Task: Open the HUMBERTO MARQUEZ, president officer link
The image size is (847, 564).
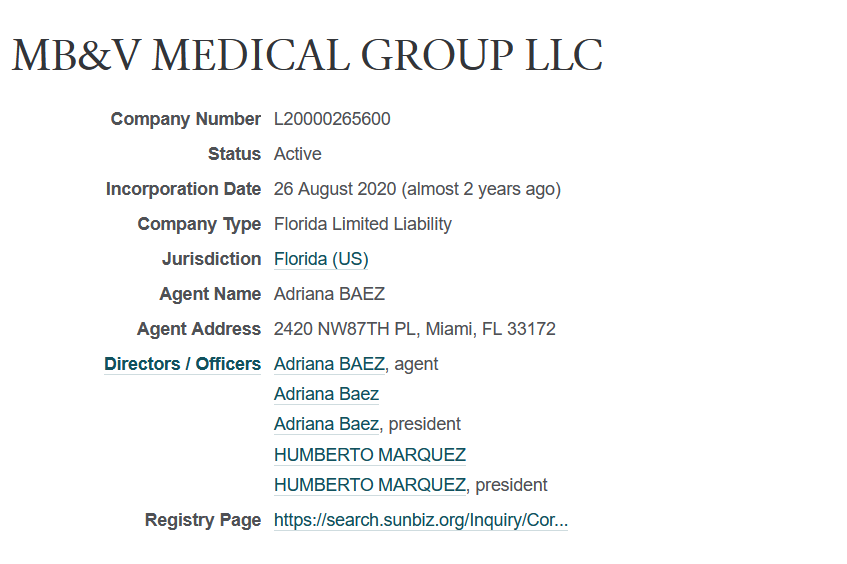Action: click(x=369, y=485)
